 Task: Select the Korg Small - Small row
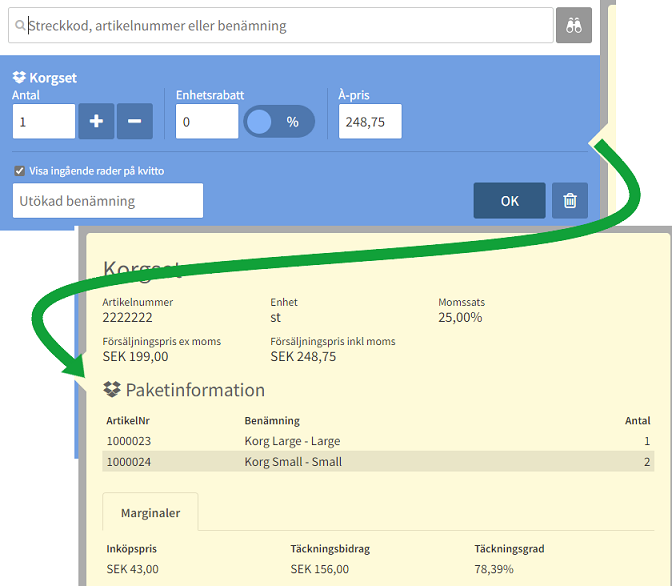coord(292,462)
